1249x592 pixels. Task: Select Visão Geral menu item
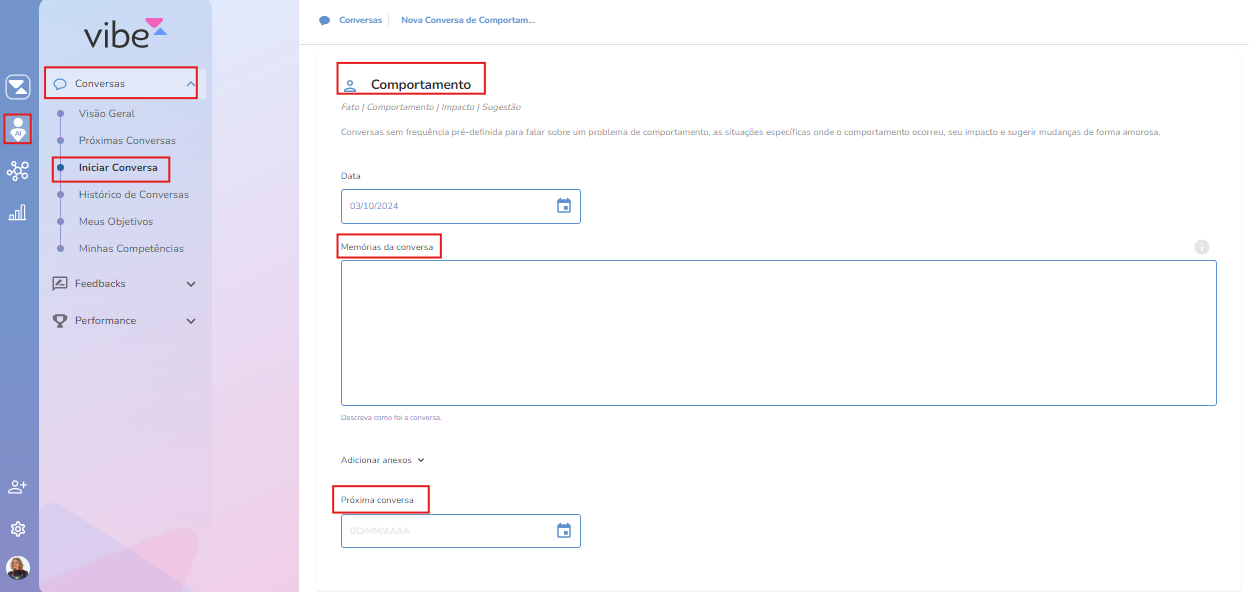pos(107,114)
